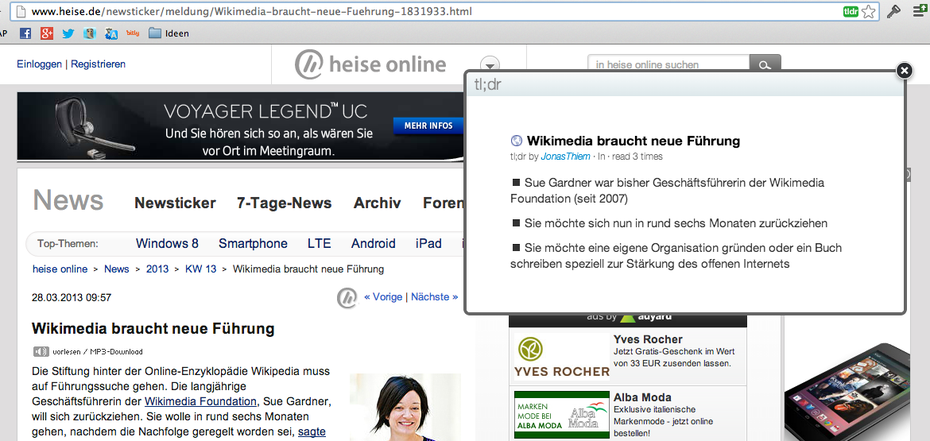
Task: Go to previous article via « Vorige
Action: tap(383, 297)
